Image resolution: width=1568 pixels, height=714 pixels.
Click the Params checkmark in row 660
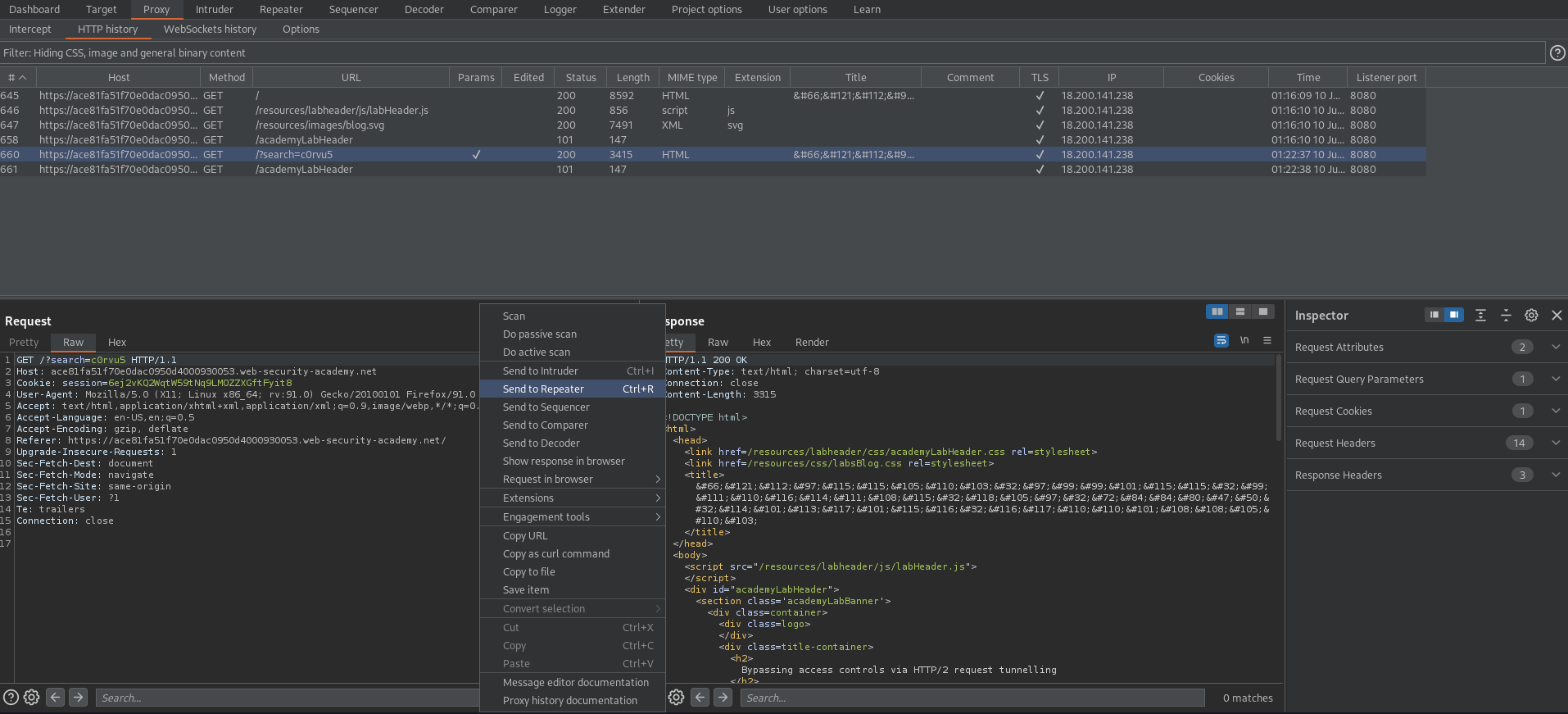[x=476, y=155]
